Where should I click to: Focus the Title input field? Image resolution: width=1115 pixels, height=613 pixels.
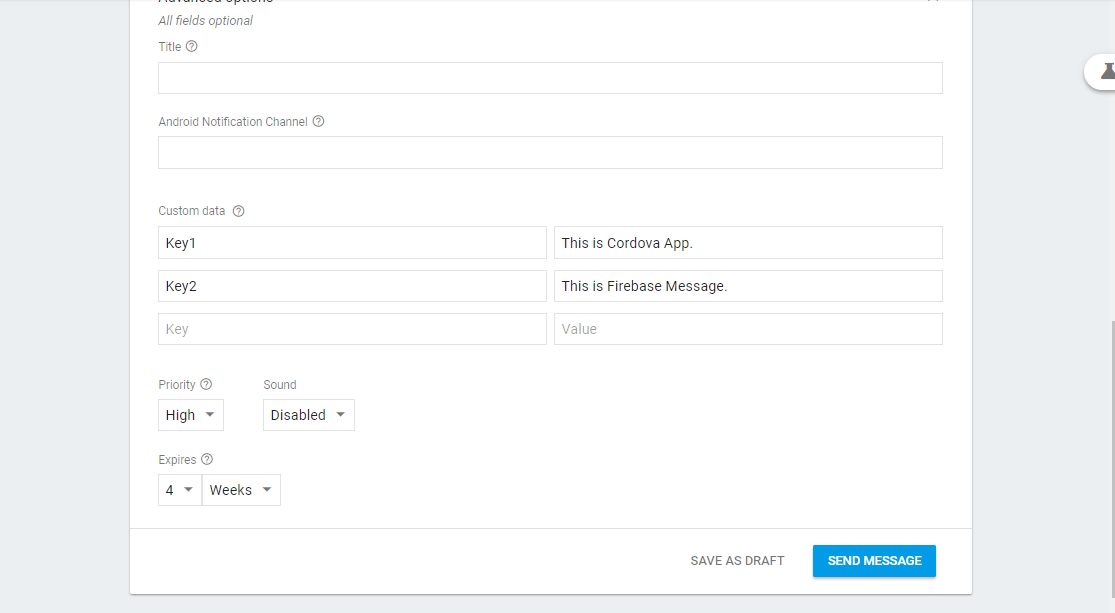(x=550, y=78)
